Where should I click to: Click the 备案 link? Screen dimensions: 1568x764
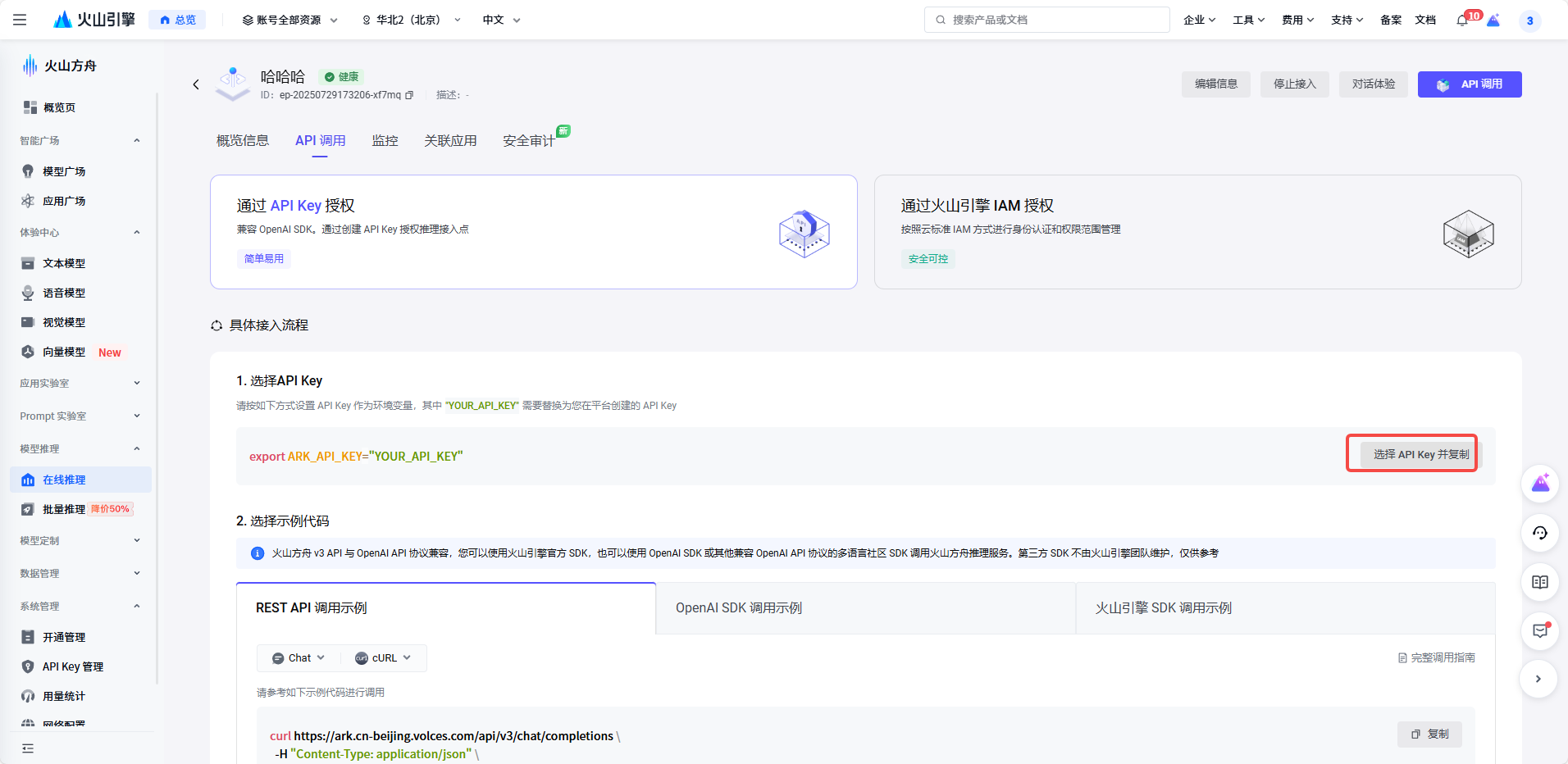click(1391, 20)
